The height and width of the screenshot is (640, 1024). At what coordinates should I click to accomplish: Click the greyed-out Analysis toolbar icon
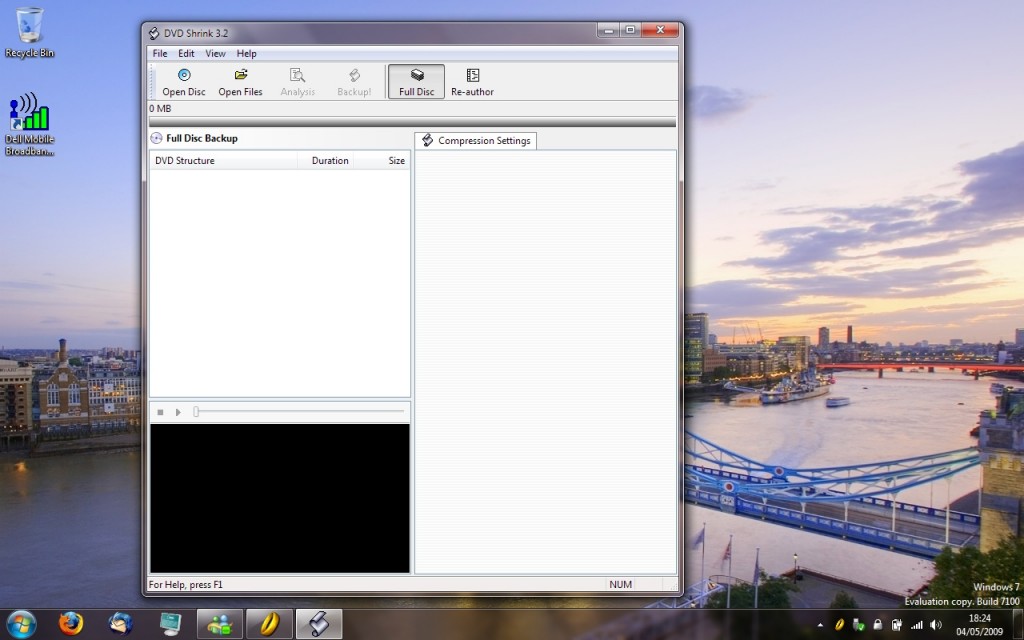point(297,82)
